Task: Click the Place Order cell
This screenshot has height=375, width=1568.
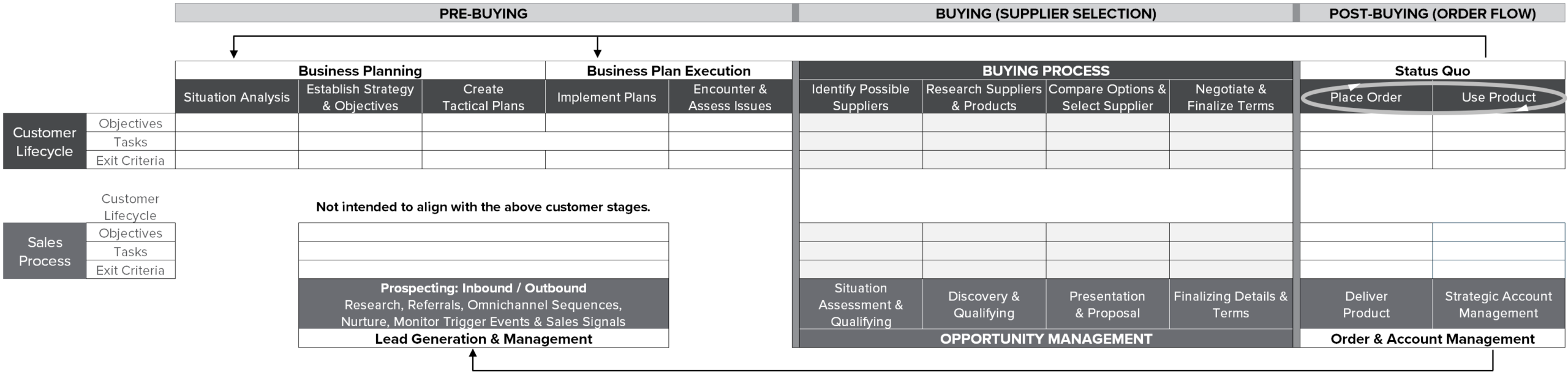Action: [x=1365, y=97]
